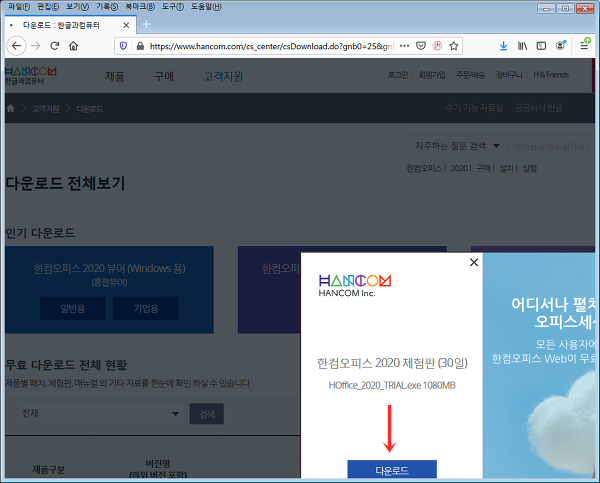Screen dimensions: 600x483
Task: Expand 자주하는 질문 검색 dropdown
Action: click(457, 146)
